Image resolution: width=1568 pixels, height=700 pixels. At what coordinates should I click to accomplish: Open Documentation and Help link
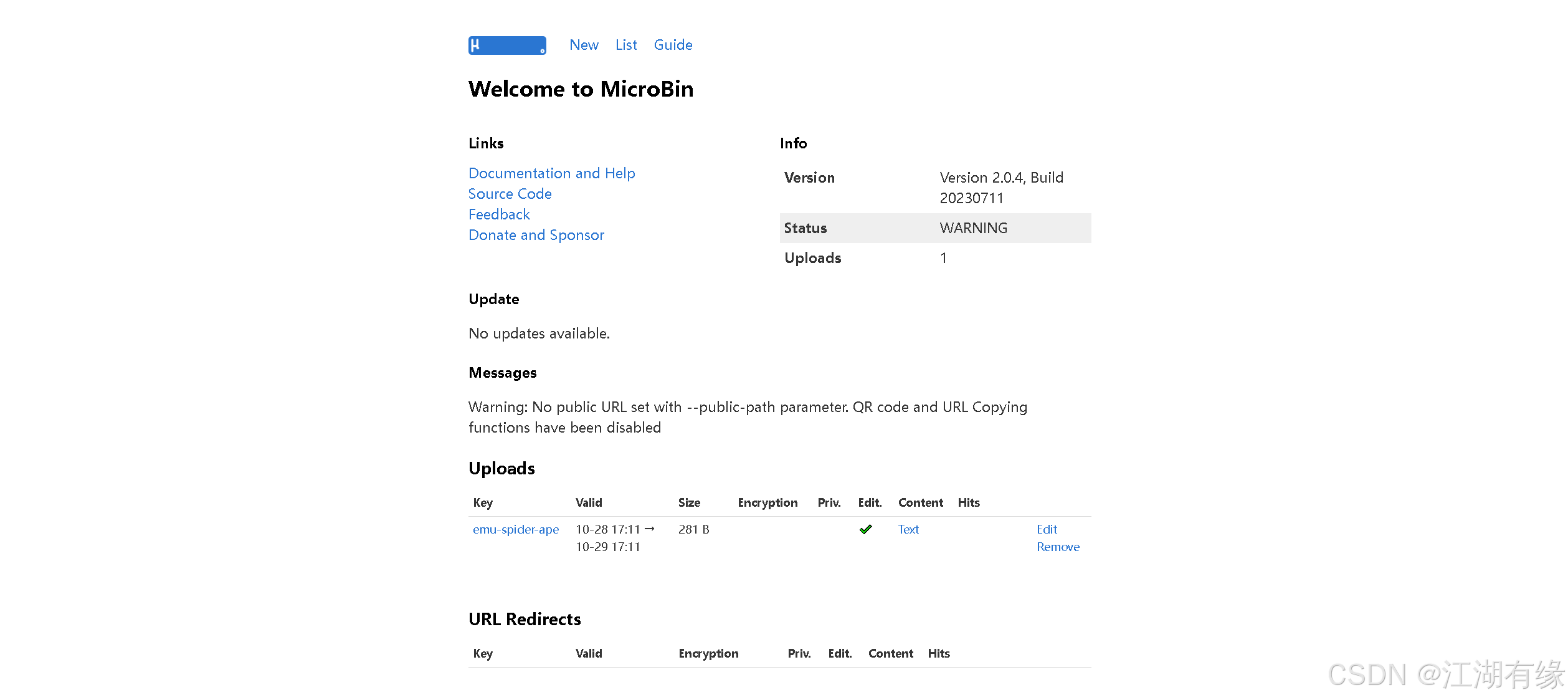click(551, 173)
